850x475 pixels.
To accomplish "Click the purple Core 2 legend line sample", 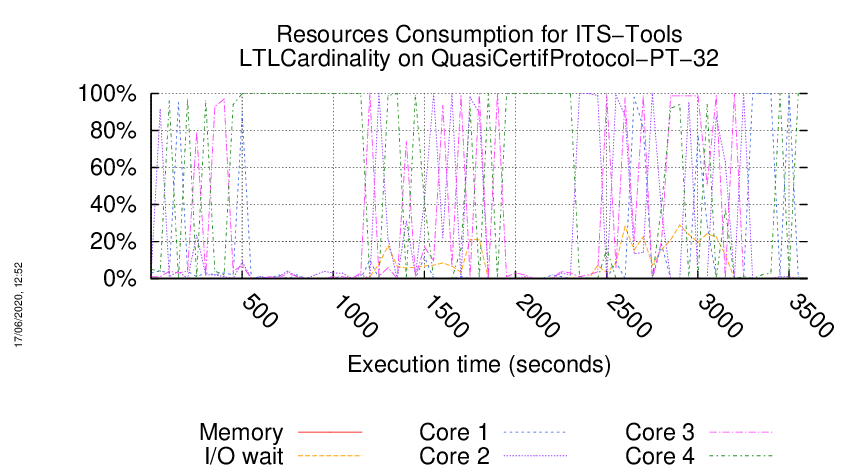I will tap(535, 456).
